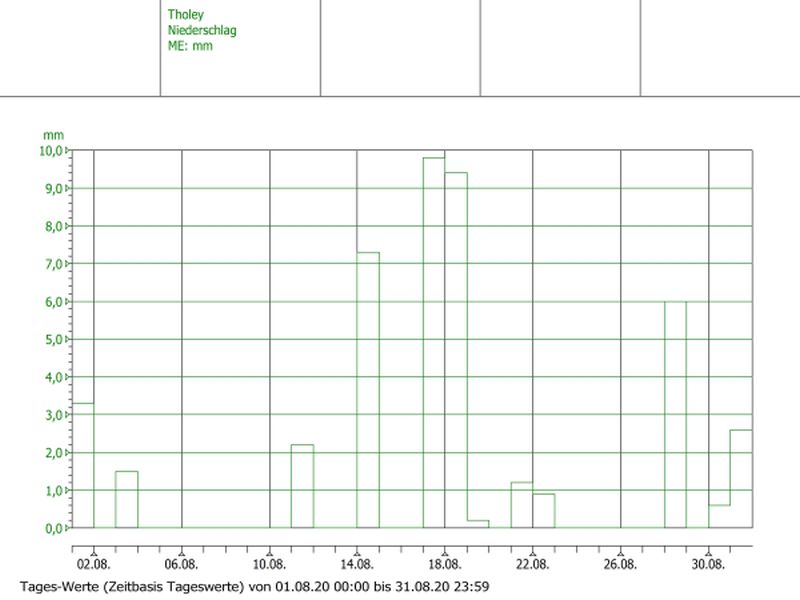Click the "ME: mm" unit text
This screenshot has height=600, width=800.
pyautogui.click(x=190, y=45)
